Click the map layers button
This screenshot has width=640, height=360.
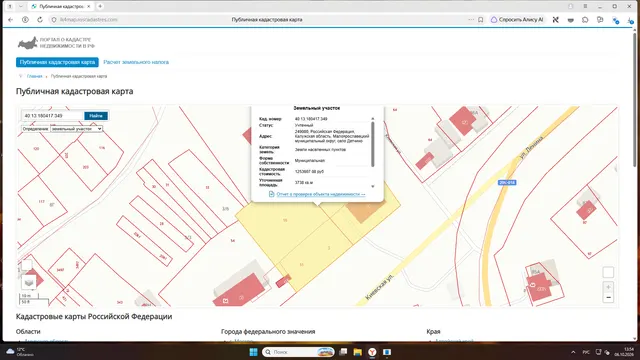[29, 282]
